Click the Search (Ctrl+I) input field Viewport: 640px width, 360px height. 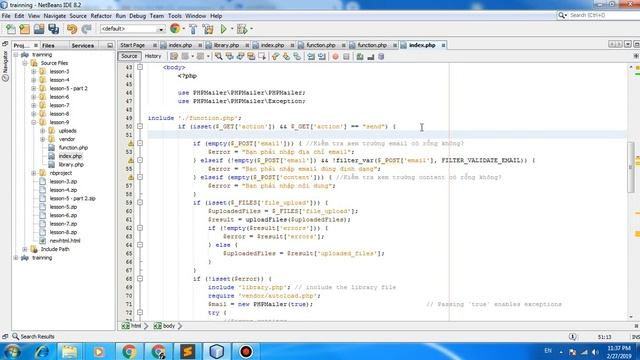(603, 15)
